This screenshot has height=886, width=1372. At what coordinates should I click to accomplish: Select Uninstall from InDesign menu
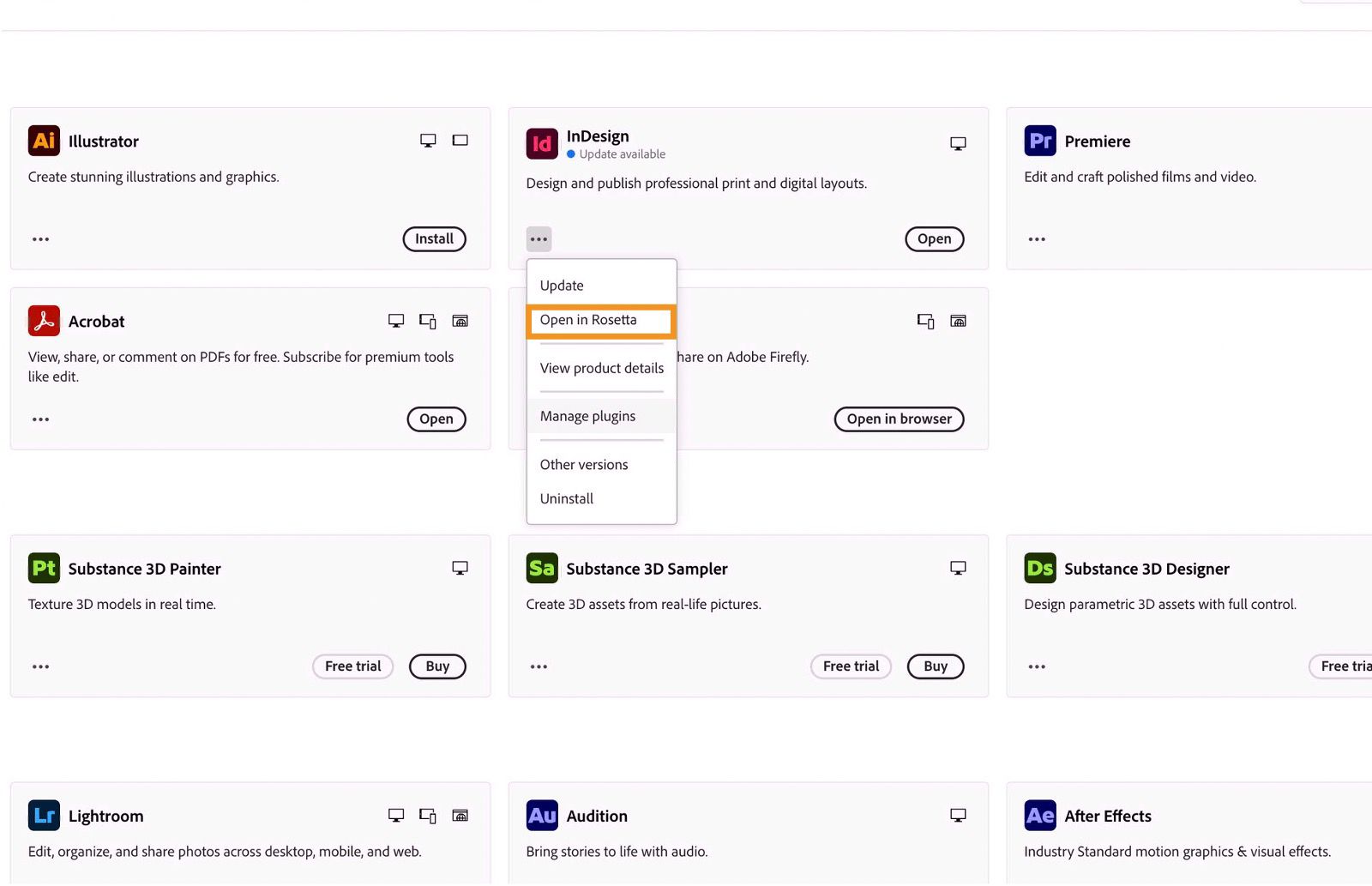click(x=601, y=498)
